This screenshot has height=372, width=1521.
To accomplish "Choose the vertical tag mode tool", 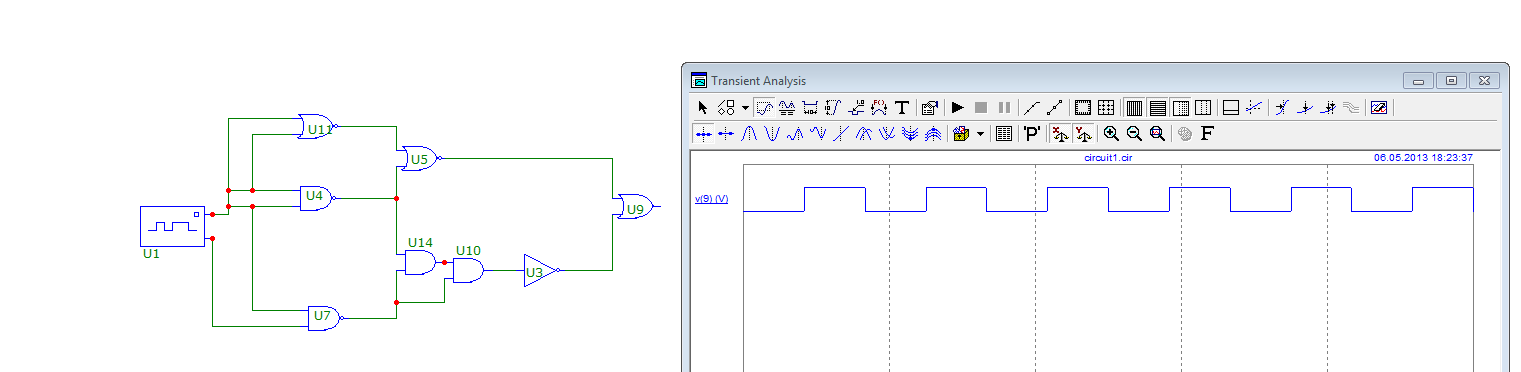I will (x=832, y=107).
